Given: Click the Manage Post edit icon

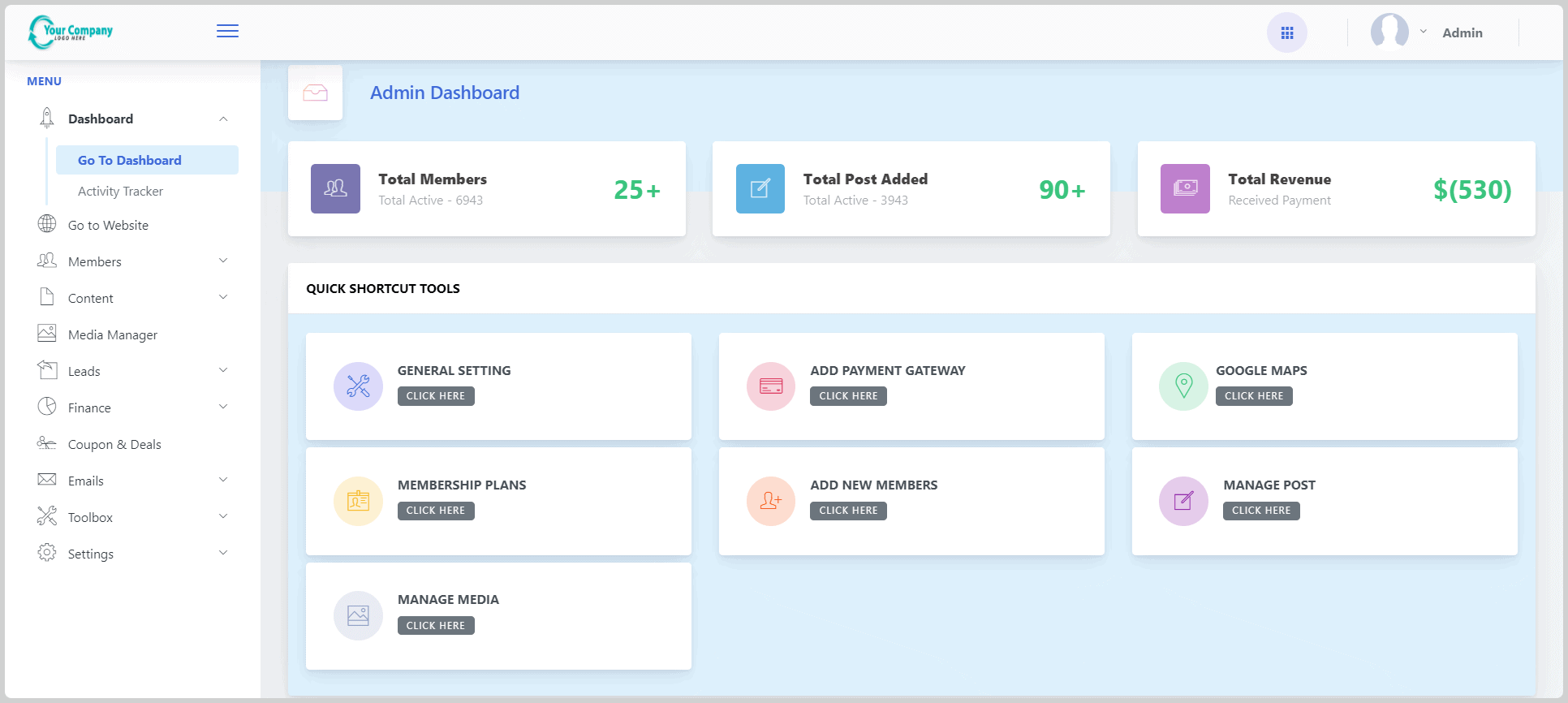Looking at the screenshot, I should [x=1183, y=501].
